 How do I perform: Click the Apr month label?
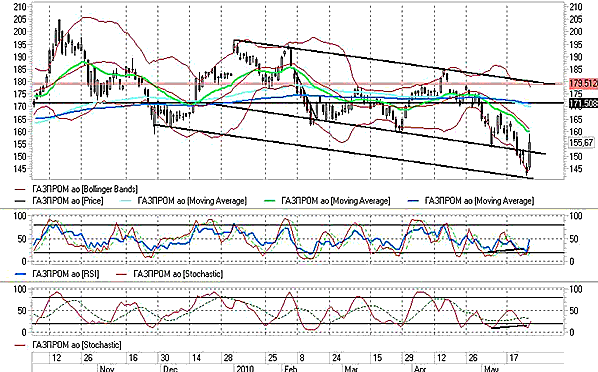tap(420, 369)
